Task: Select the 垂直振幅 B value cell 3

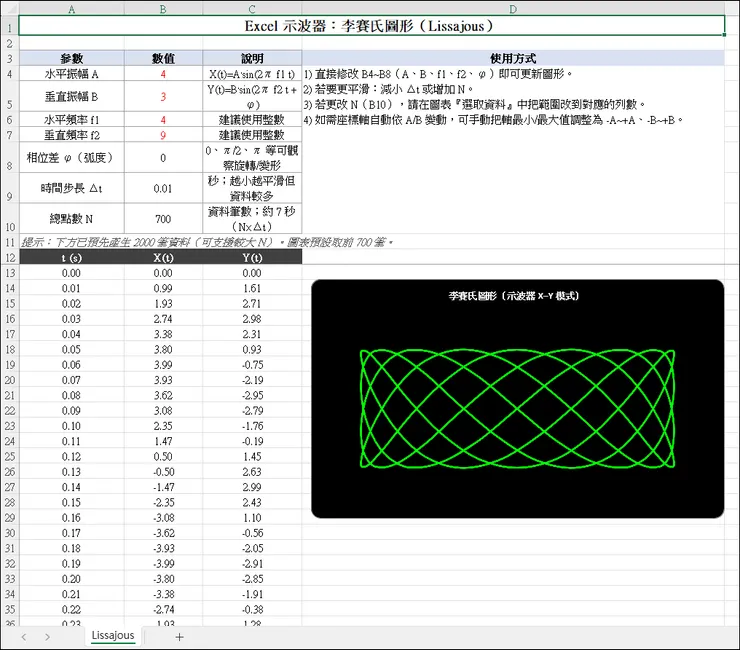Action: 163,97
